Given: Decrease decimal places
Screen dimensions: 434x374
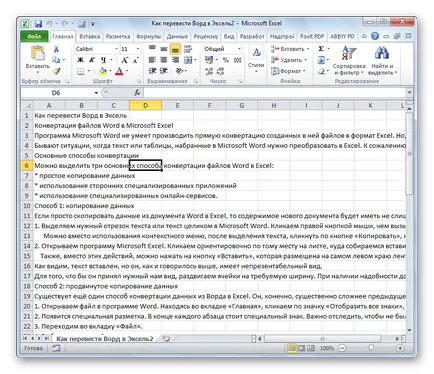Looking at the screenshot, I should [x=220, y=71].
